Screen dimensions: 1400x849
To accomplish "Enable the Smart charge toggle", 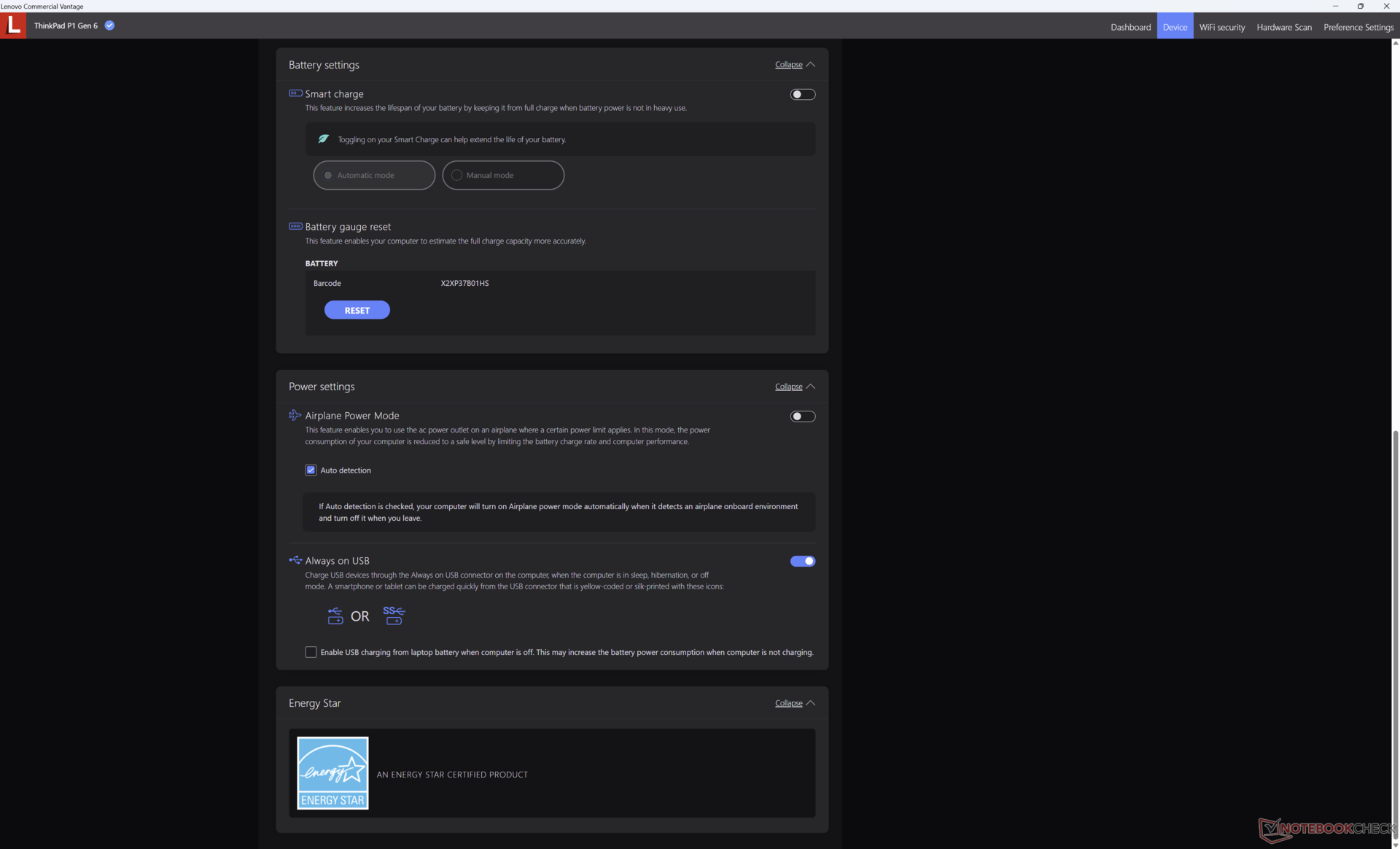I will (802, 94).
